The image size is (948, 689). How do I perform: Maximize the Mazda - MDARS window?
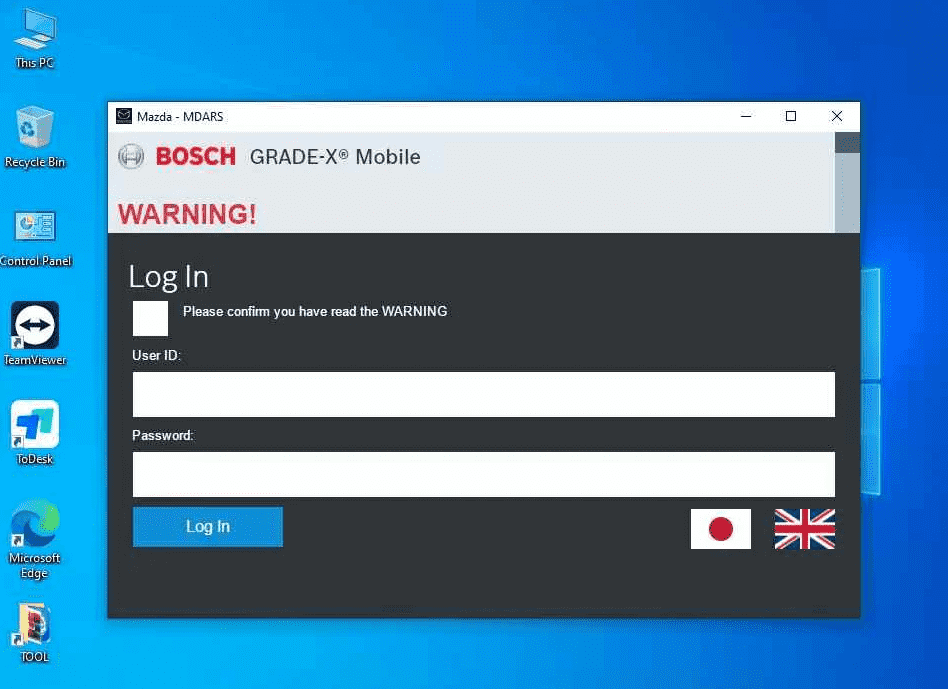pyautogui.click(x=791, y=116)
